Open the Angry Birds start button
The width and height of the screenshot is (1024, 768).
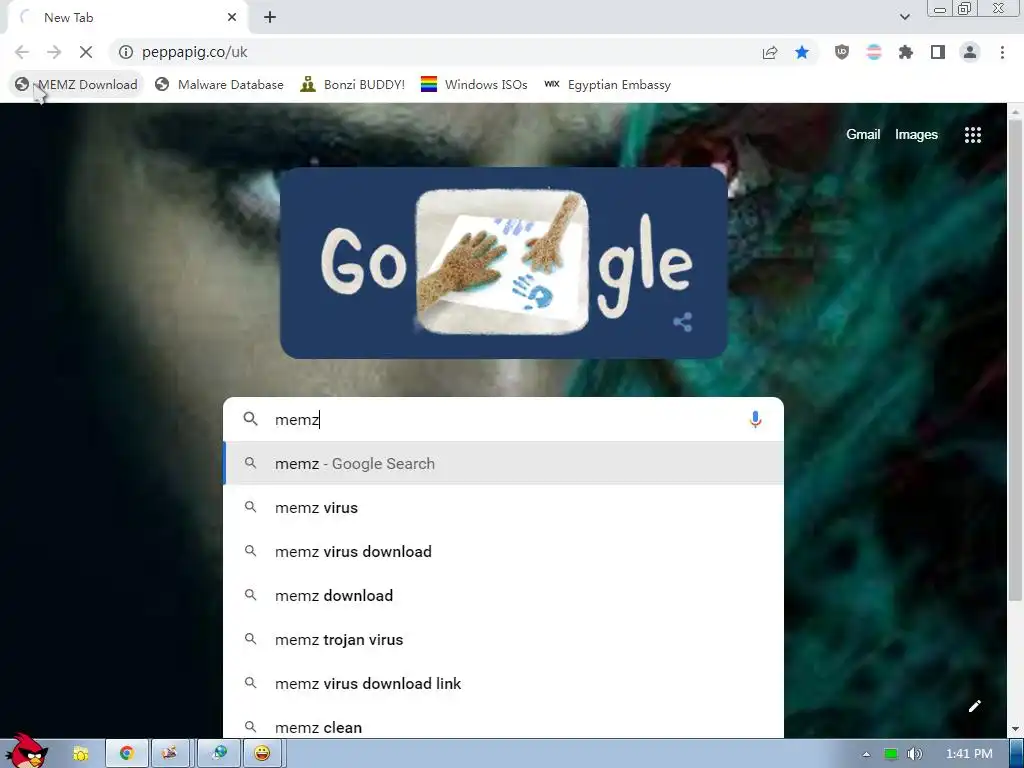(x=26, y=751)
